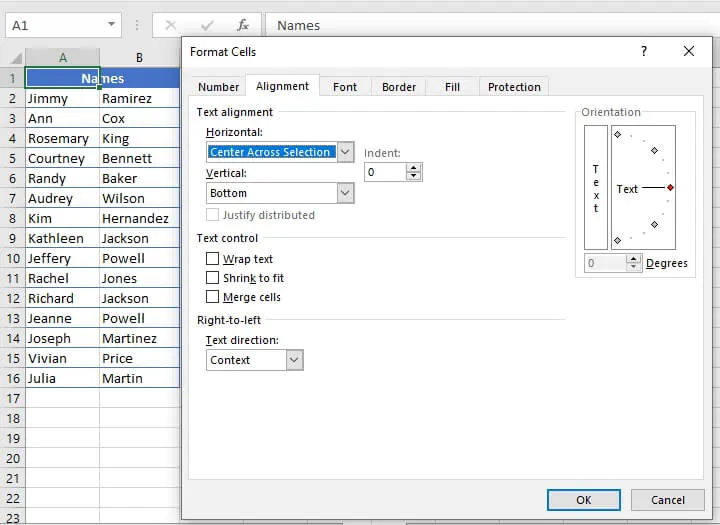Viewport: 720px width, 525px height.
Task: Close the Format Cells dialog
Action: 689,51
